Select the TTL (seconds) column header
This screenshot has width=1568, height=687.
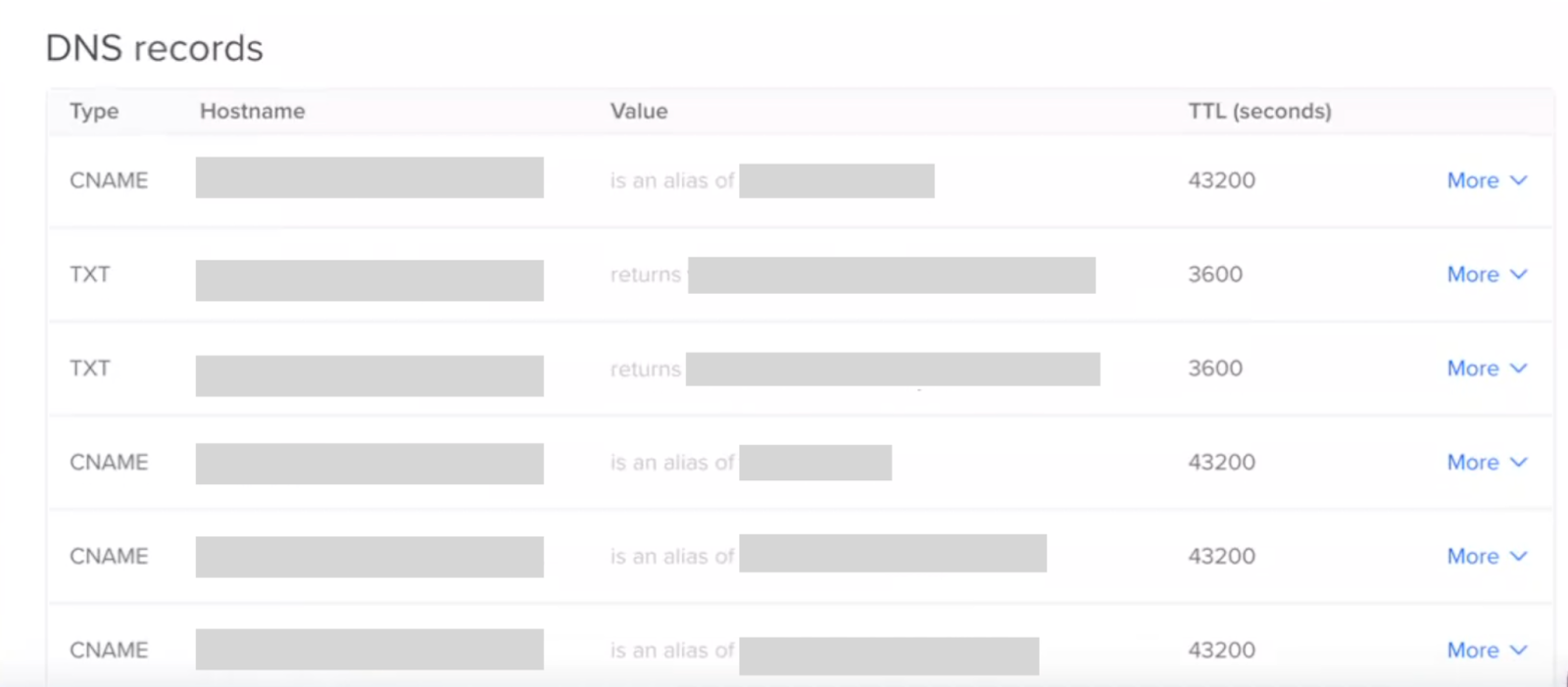(1260, 111)
